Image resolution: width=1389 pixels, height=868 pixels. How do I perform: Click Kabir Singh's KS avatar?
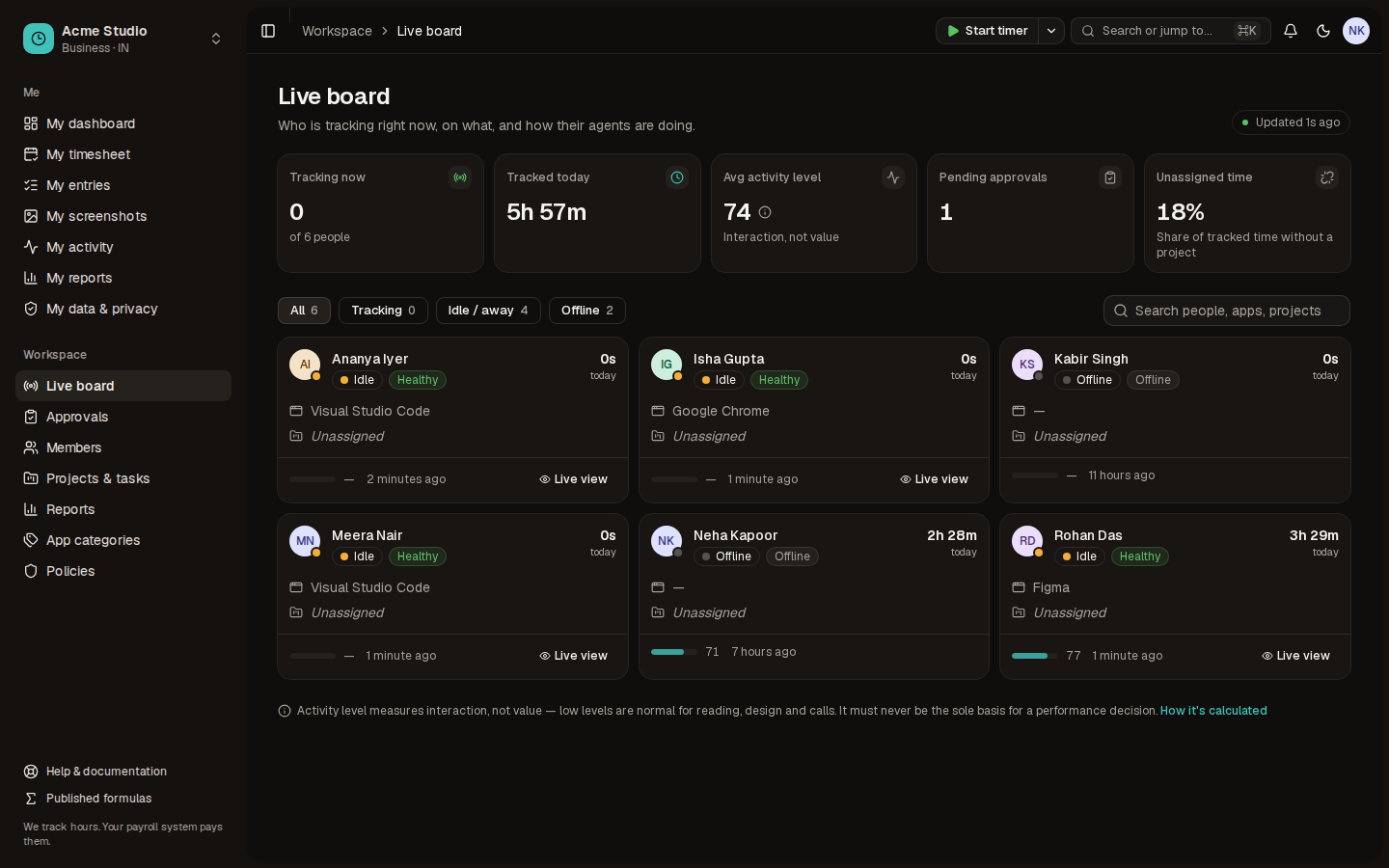(x=1027, y=365)
